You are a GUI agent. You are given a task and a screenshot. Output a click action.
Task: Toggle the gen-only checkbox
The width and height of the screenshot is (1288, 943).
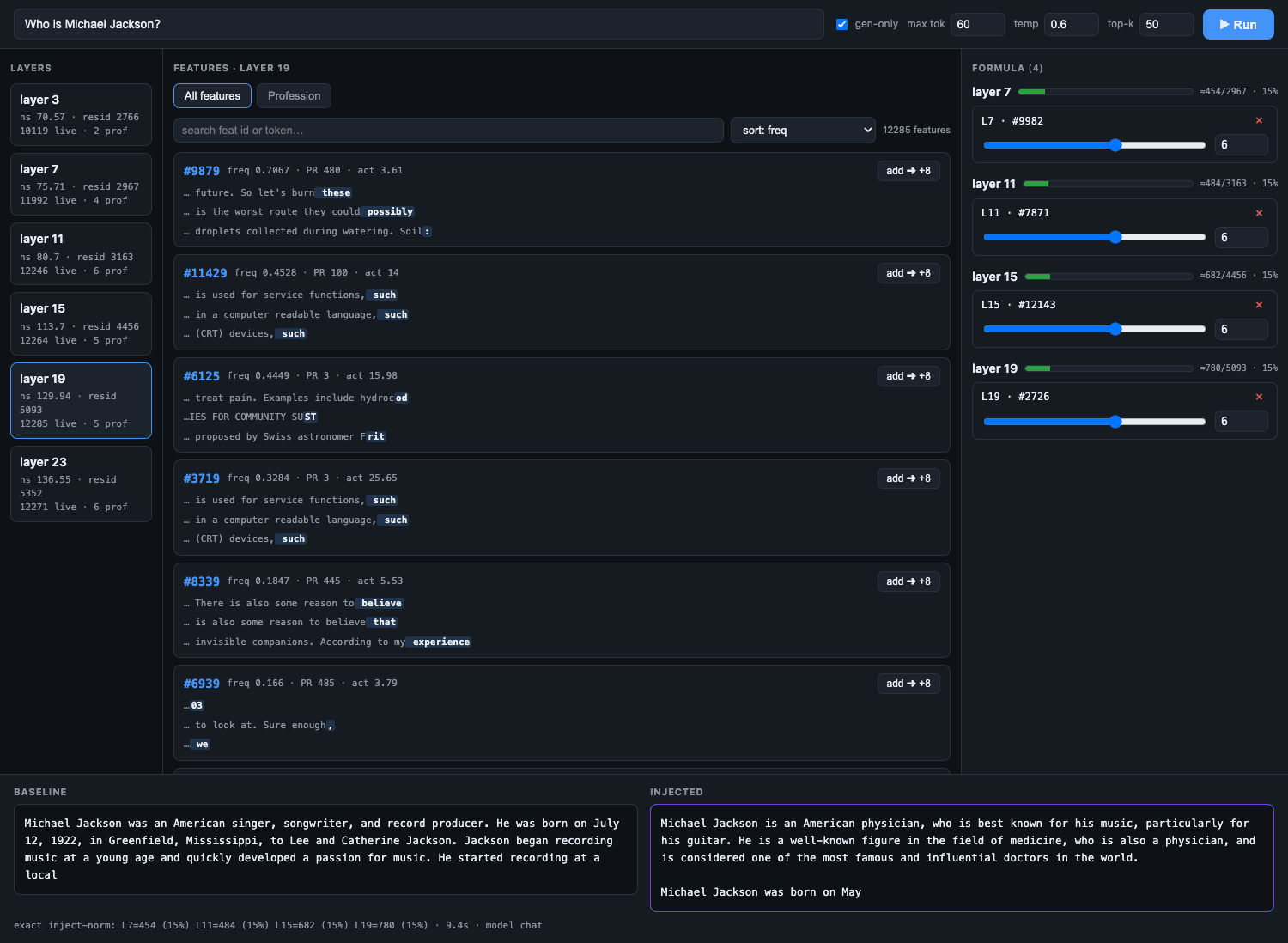[841, 24]
